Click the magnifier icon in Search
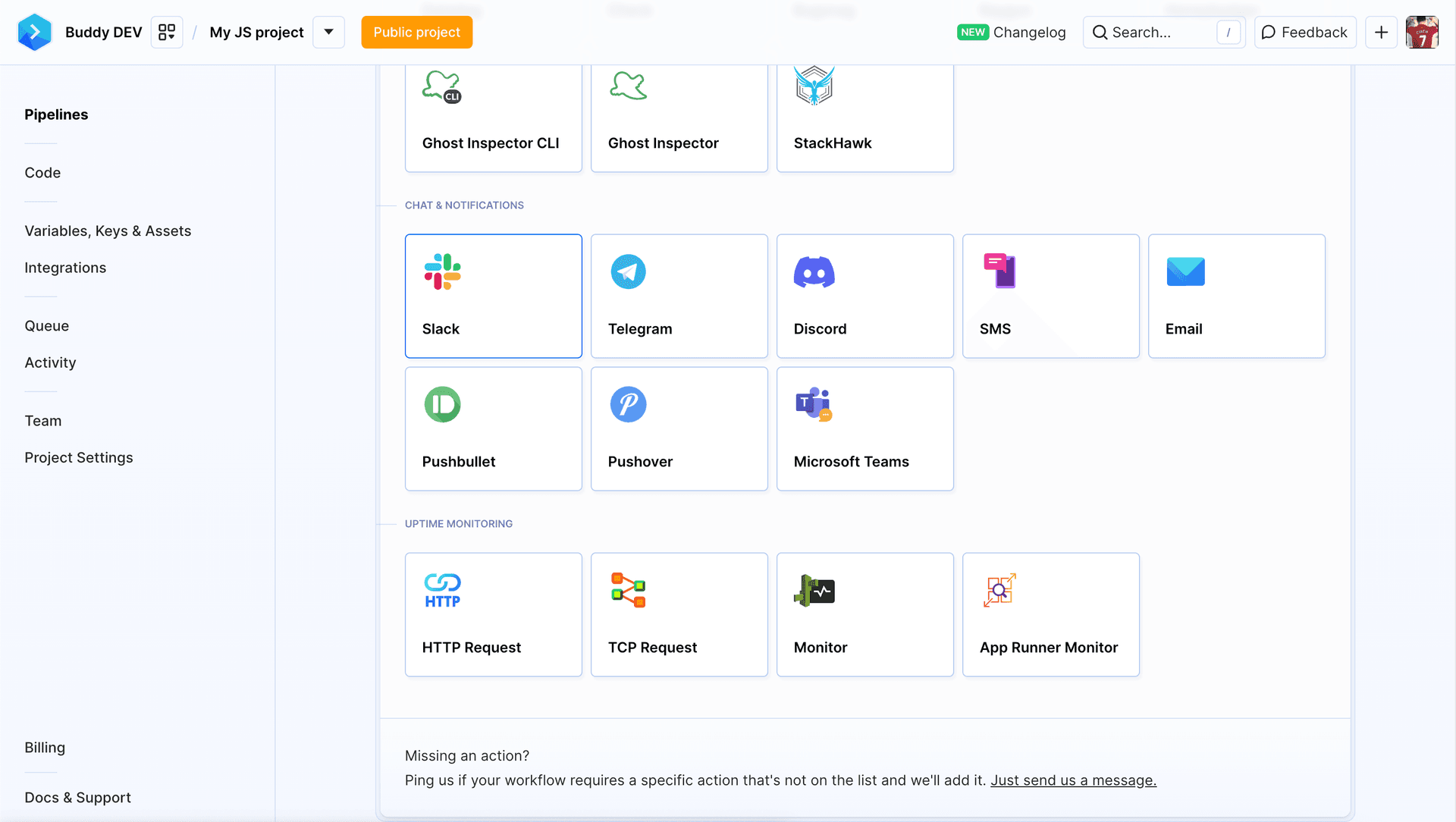 [1100, 32]
